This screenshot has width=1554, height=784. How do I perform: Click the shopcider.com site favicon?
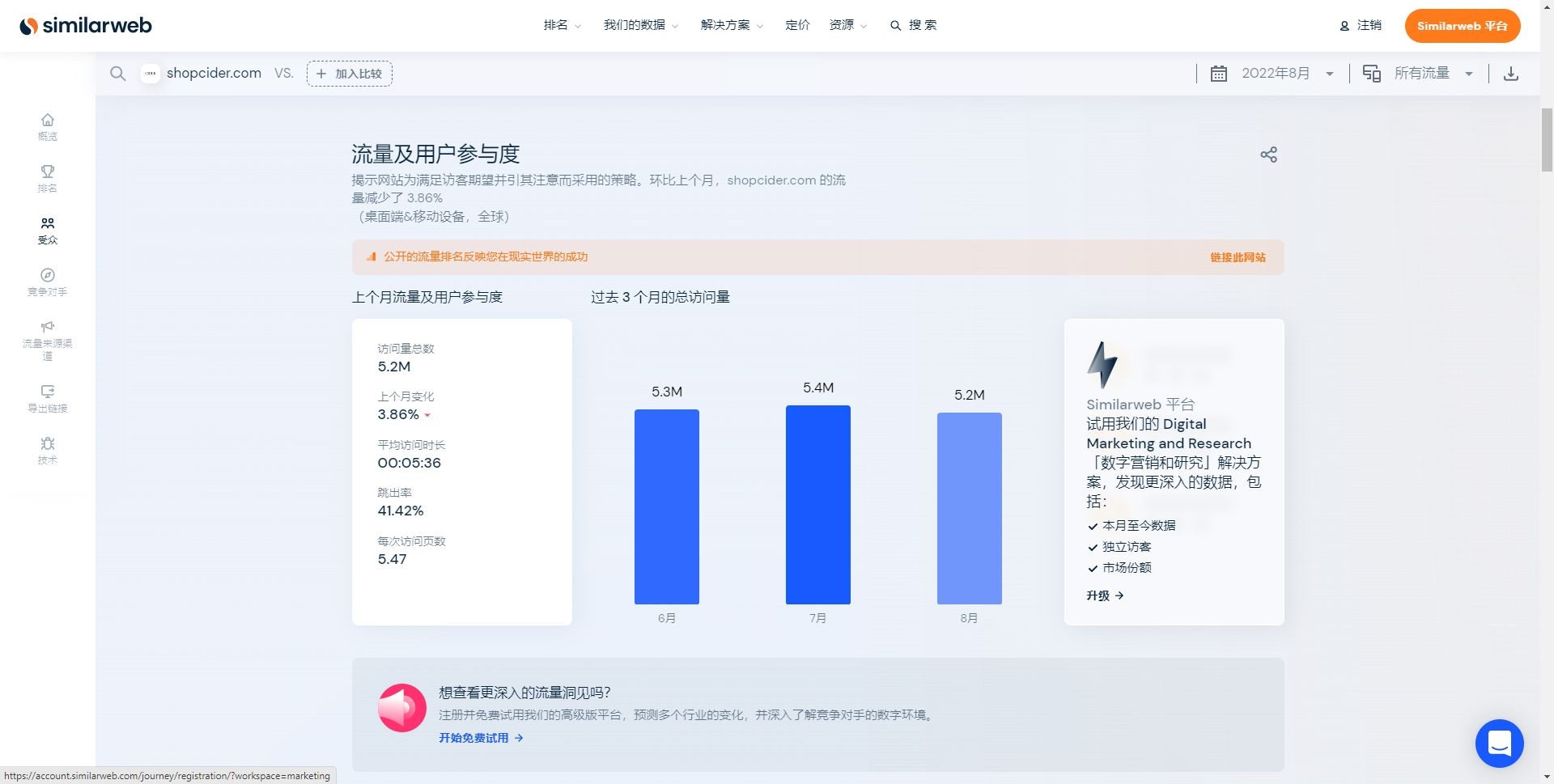click(x=151, y=74)
